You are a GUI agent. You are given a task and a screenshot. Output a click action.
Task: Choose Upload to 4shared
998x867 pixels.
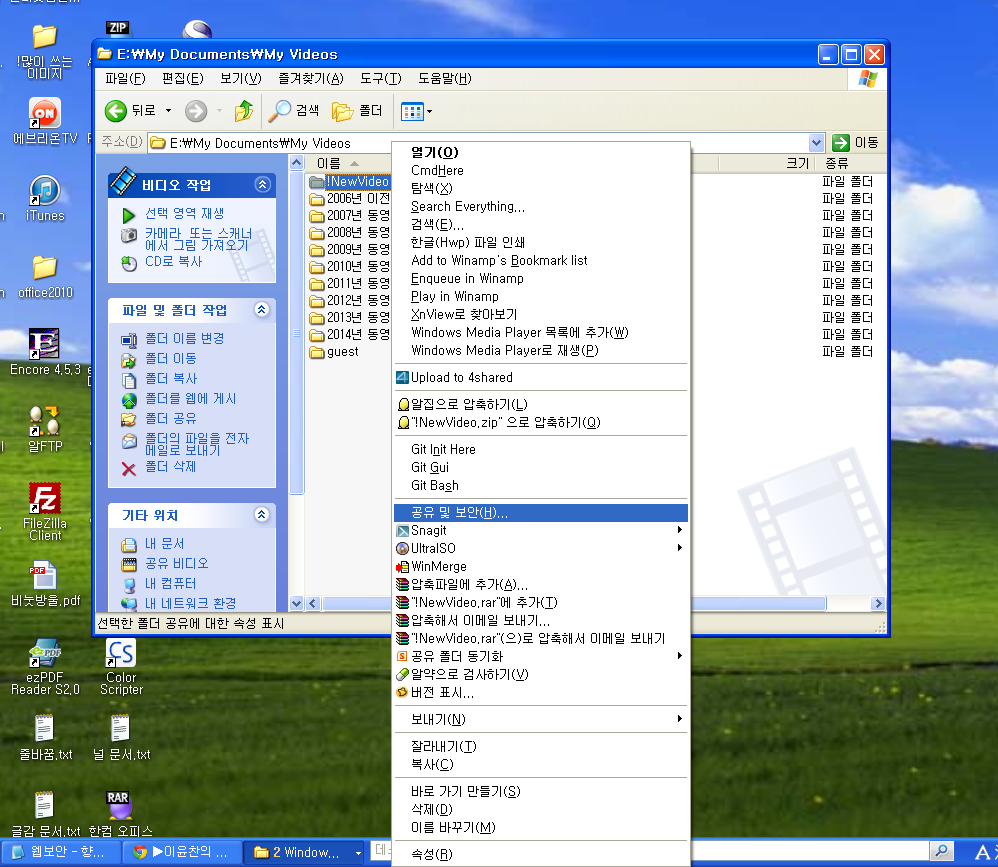pos(540,377)
